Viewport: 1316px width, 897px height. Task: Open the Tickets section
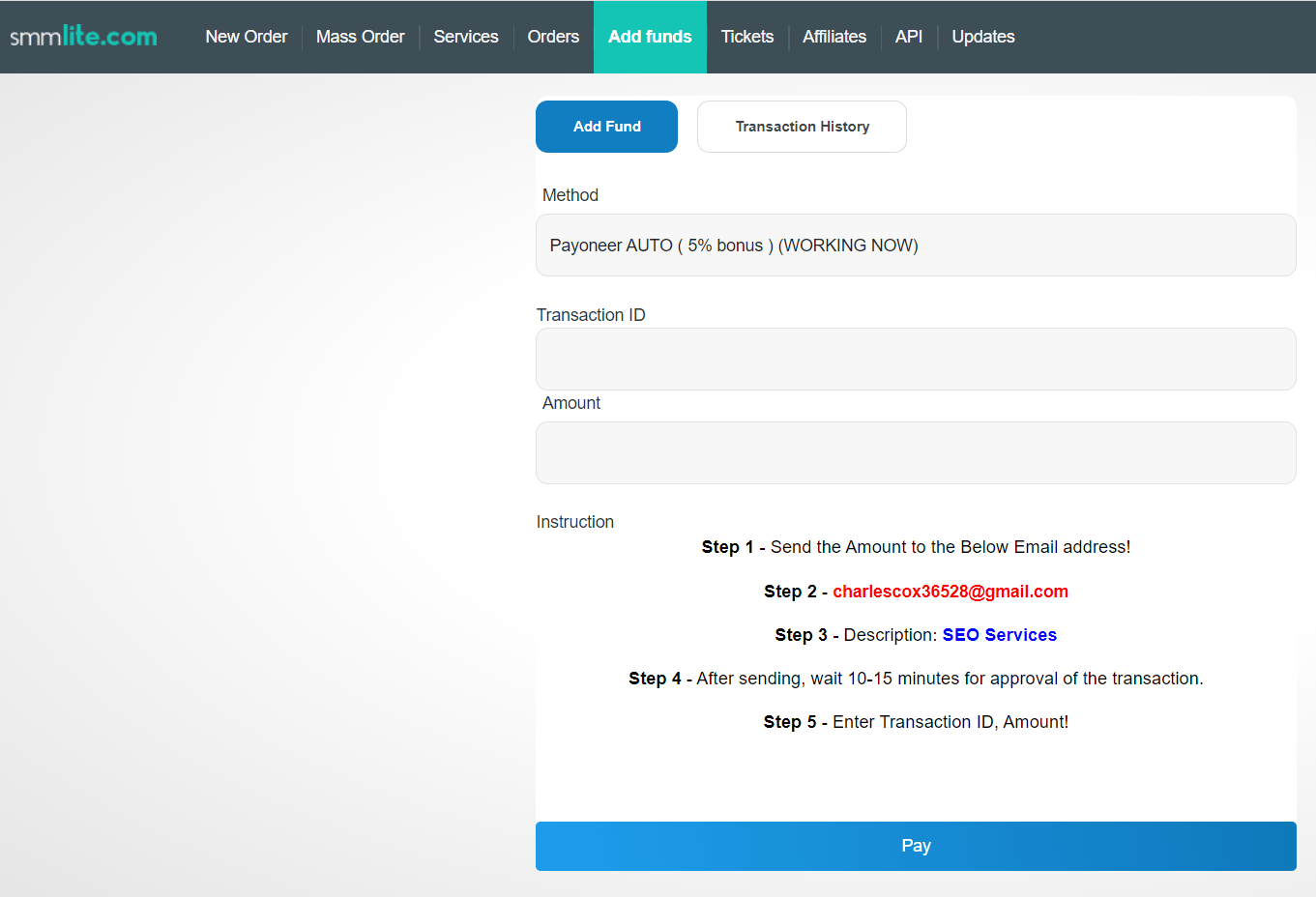click(x=746, y=37)
